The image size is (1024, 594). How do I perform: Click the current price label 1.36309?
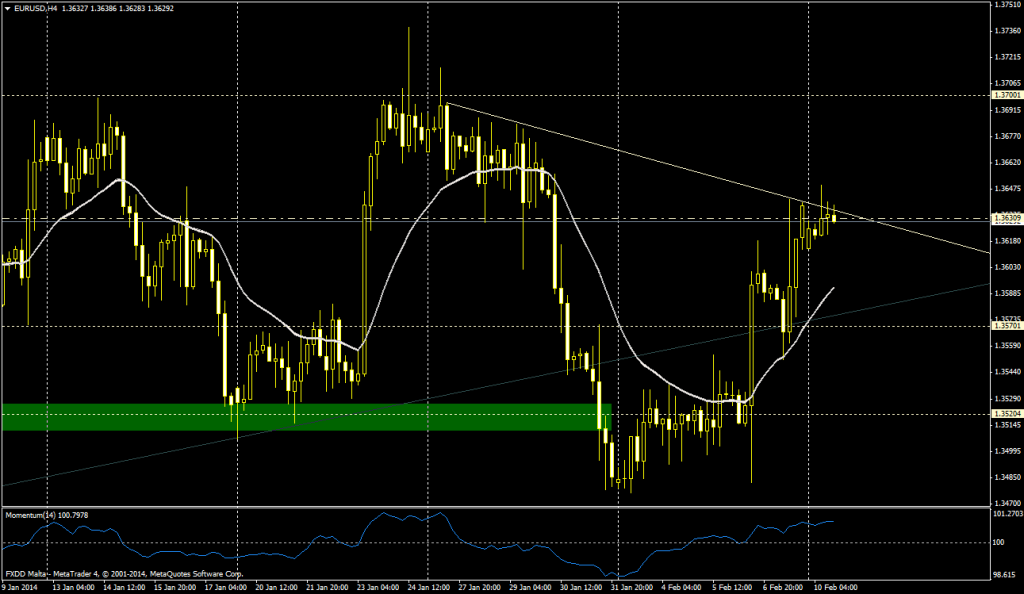tap(1005, 218)
